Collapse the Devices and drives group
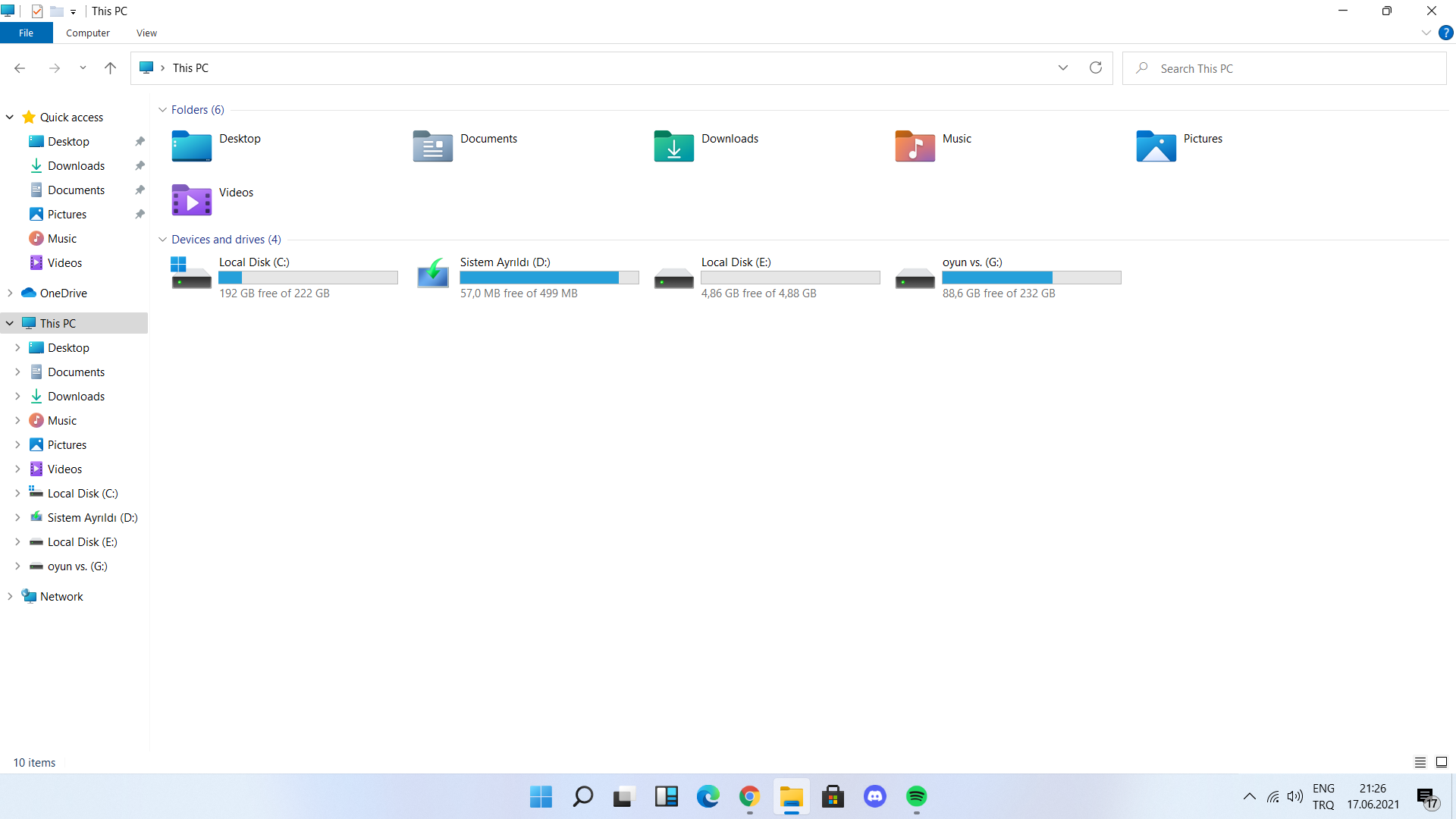The height and width of the screenshot is (819, 1456). point(162,240)
